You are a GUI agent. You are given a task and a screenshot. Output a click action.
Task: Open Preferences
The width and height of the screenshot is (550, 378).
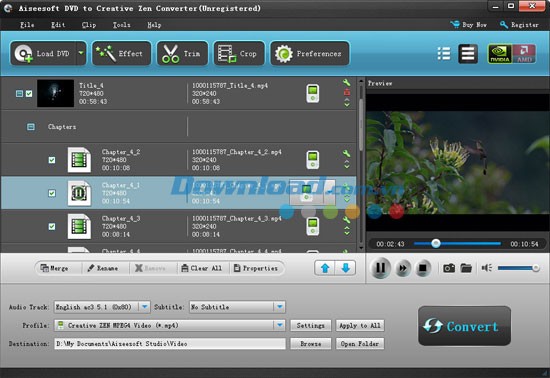click(x=309, y=53)
